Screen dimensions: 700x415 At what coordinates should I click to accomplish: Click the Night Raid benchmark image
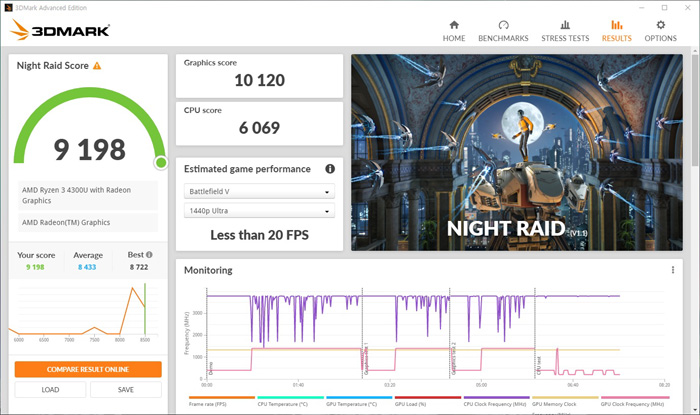point(517,152)
